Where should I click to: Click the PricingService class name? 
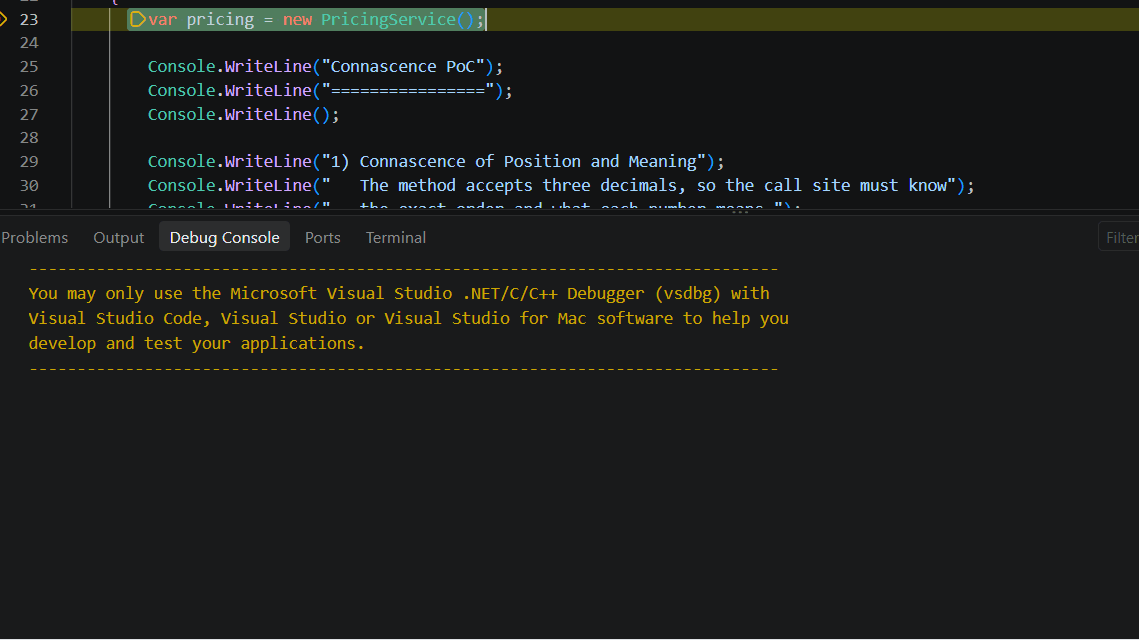click(388, 20)
